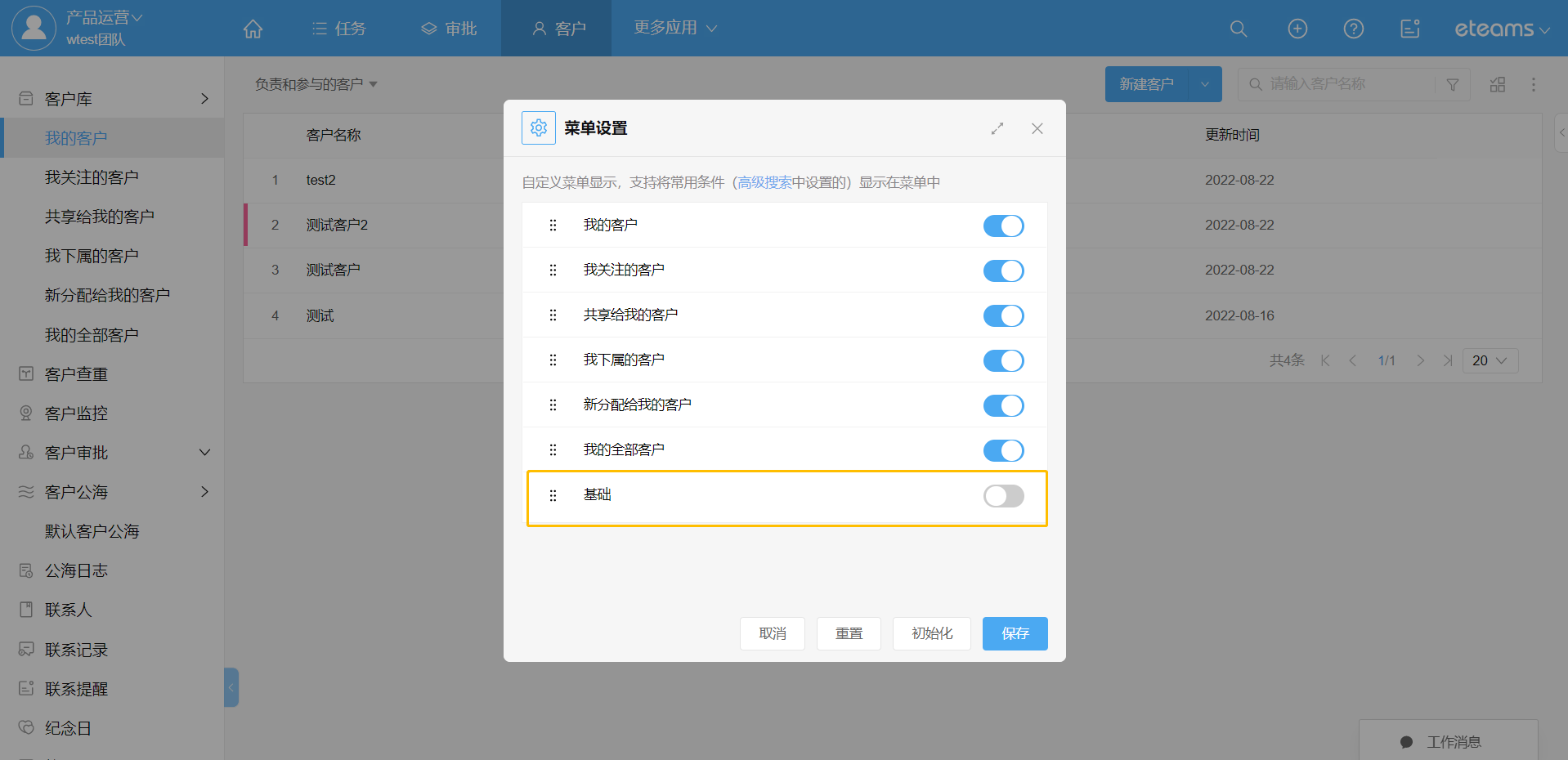1568x760 pixels.
Task: Follow the 高级搜索 link
Action: coord(764,182)
